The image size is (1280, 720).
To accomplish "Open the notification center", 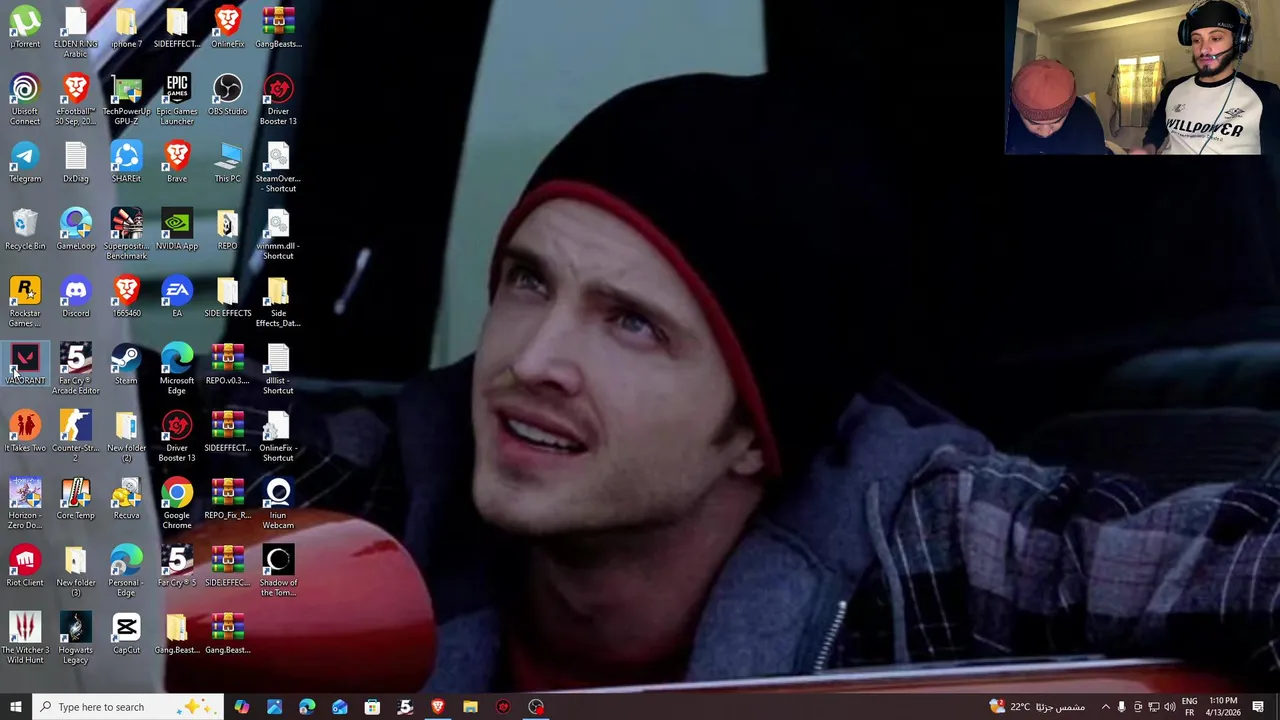I will 1258,707.
